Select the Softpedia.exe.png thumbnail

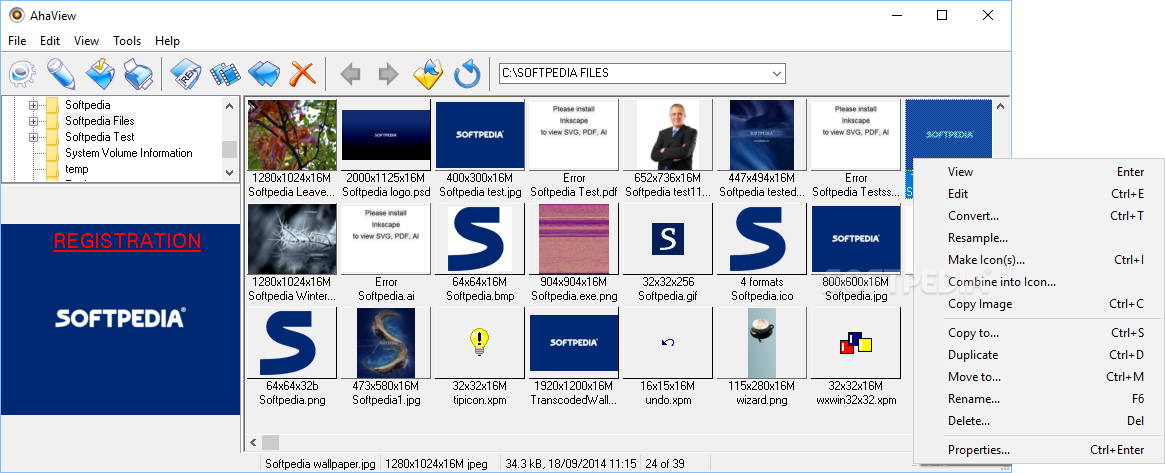574,240
